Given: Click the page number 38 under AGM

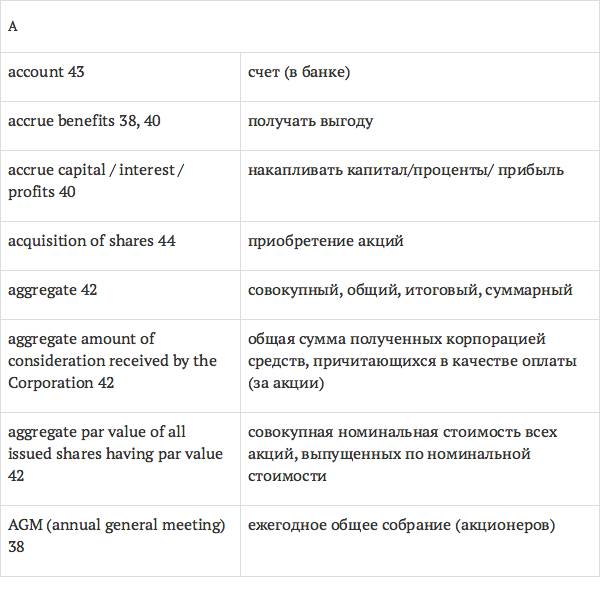Looking at the screenshot, I should click(x=16, y=547).
